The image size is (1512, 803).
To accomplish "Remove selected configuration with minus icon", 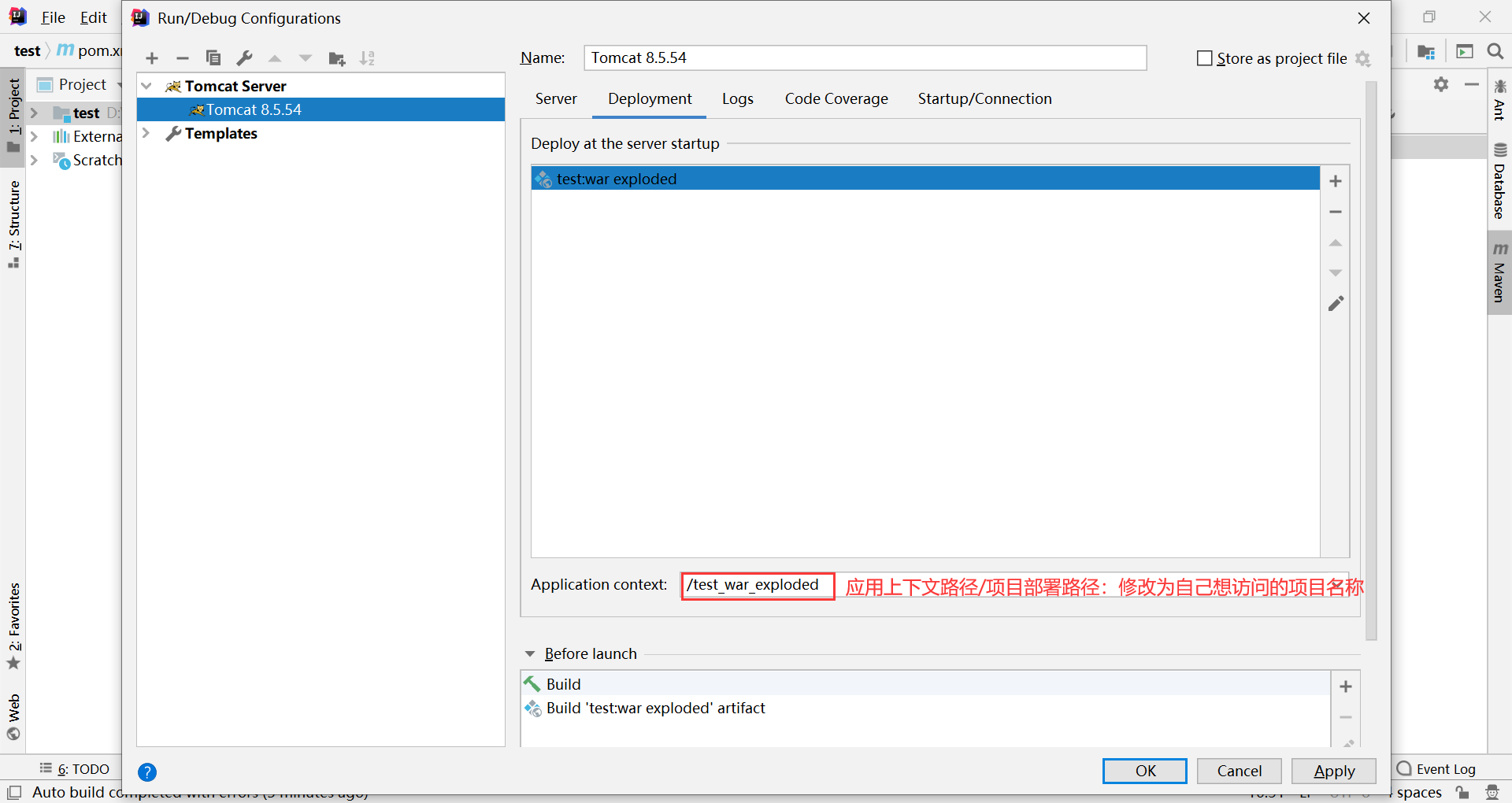I will click(182, 58).
